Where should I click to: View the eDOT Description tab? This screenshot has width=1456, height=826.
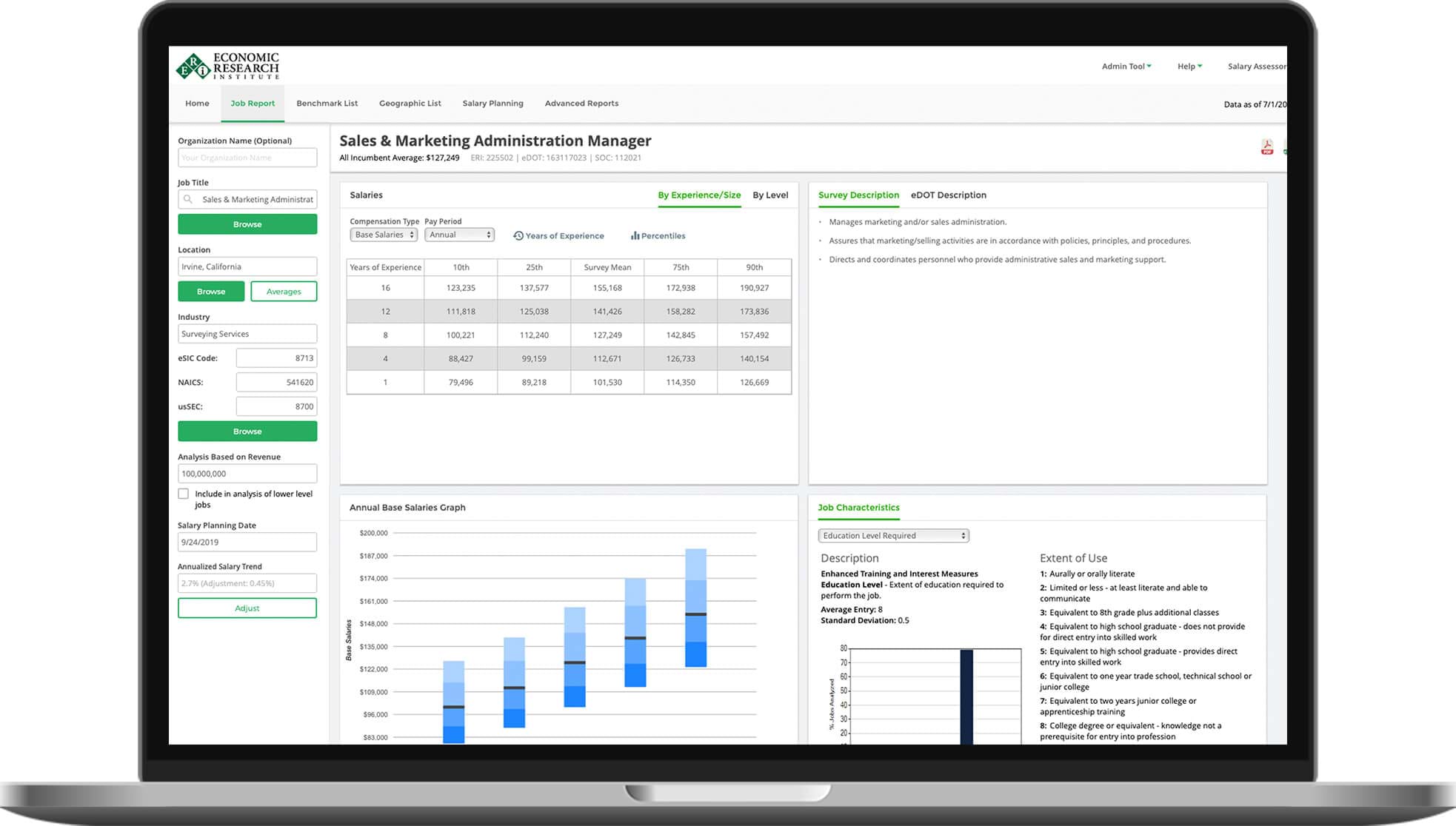(x=948, y=195)
